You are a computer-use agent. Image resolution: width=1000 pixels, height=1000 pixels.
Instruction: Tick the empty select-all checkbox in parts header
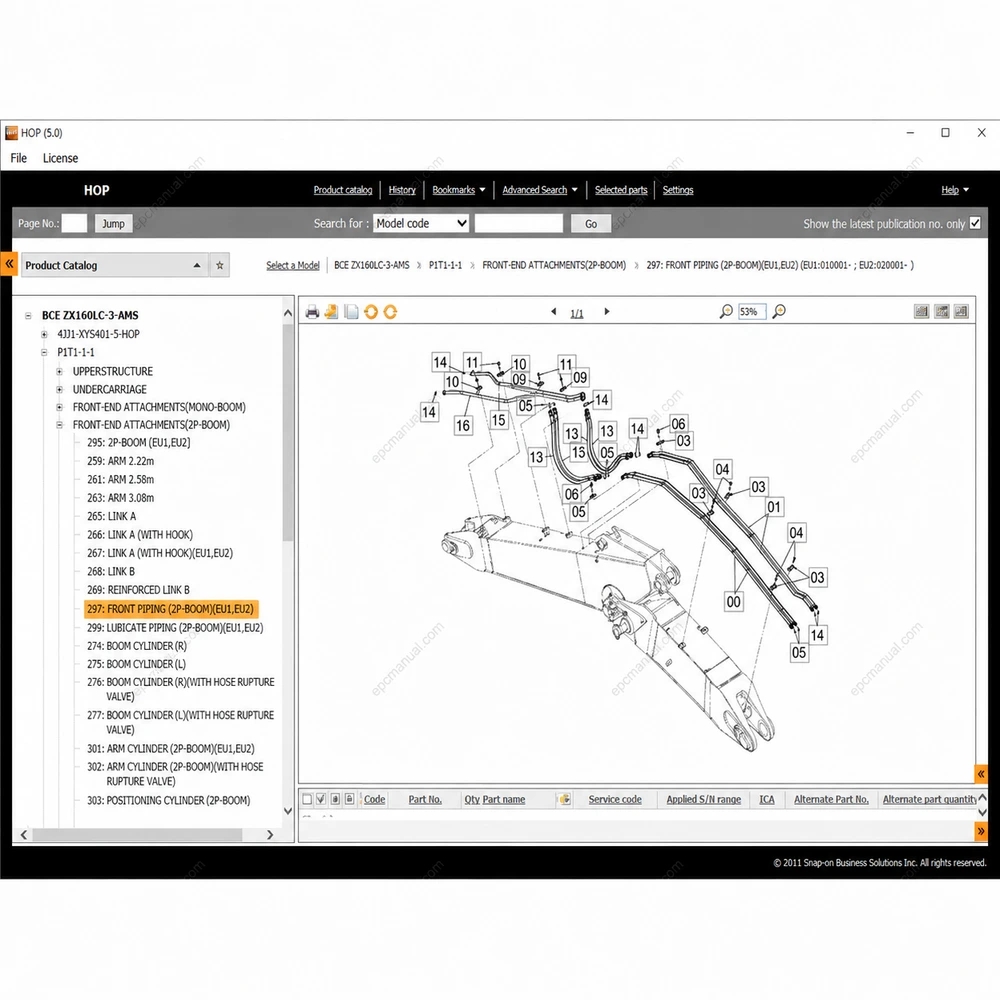[x=307, y=799]
